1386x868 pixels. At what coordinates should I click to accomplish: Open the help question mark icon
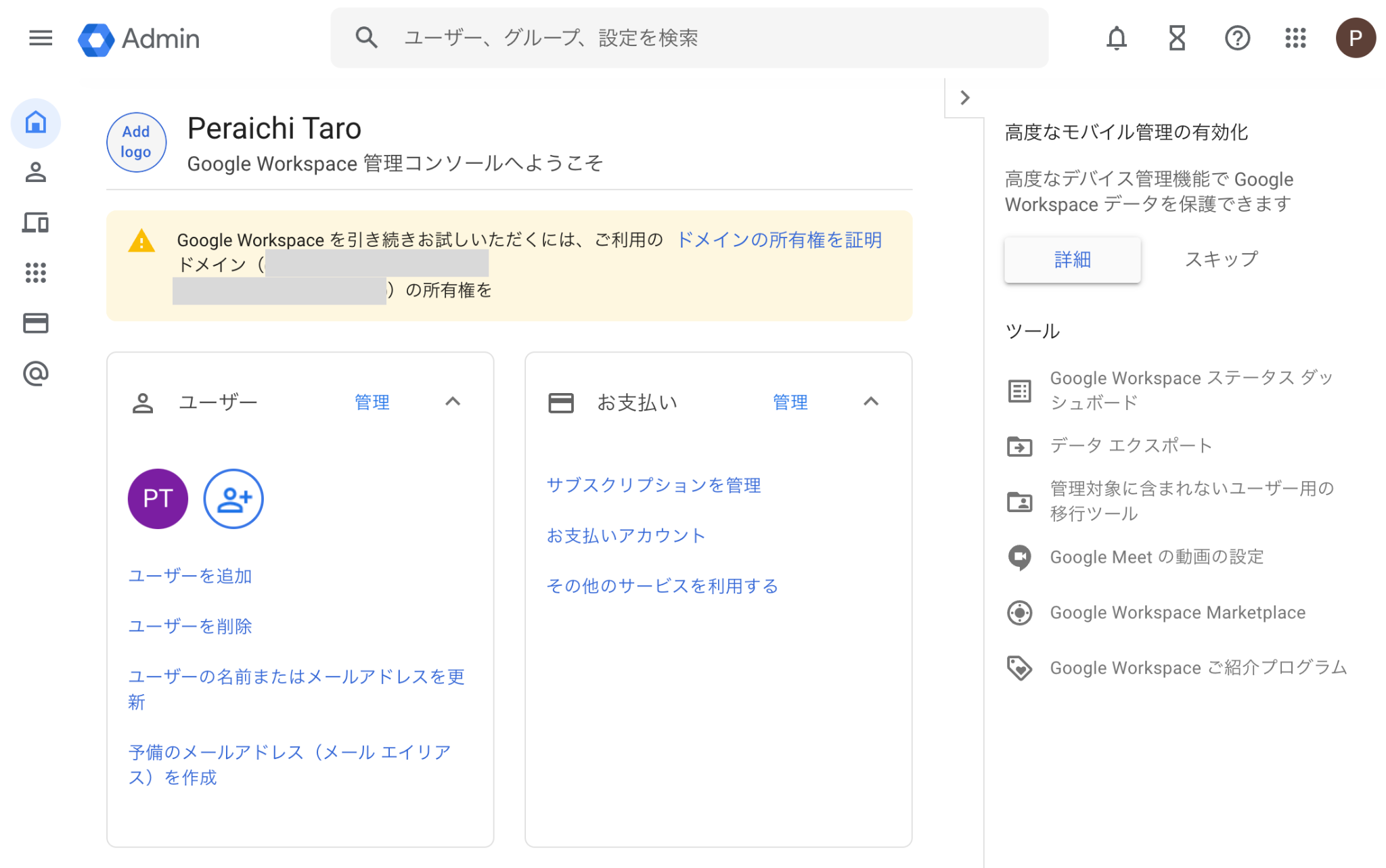point(1237,38)
